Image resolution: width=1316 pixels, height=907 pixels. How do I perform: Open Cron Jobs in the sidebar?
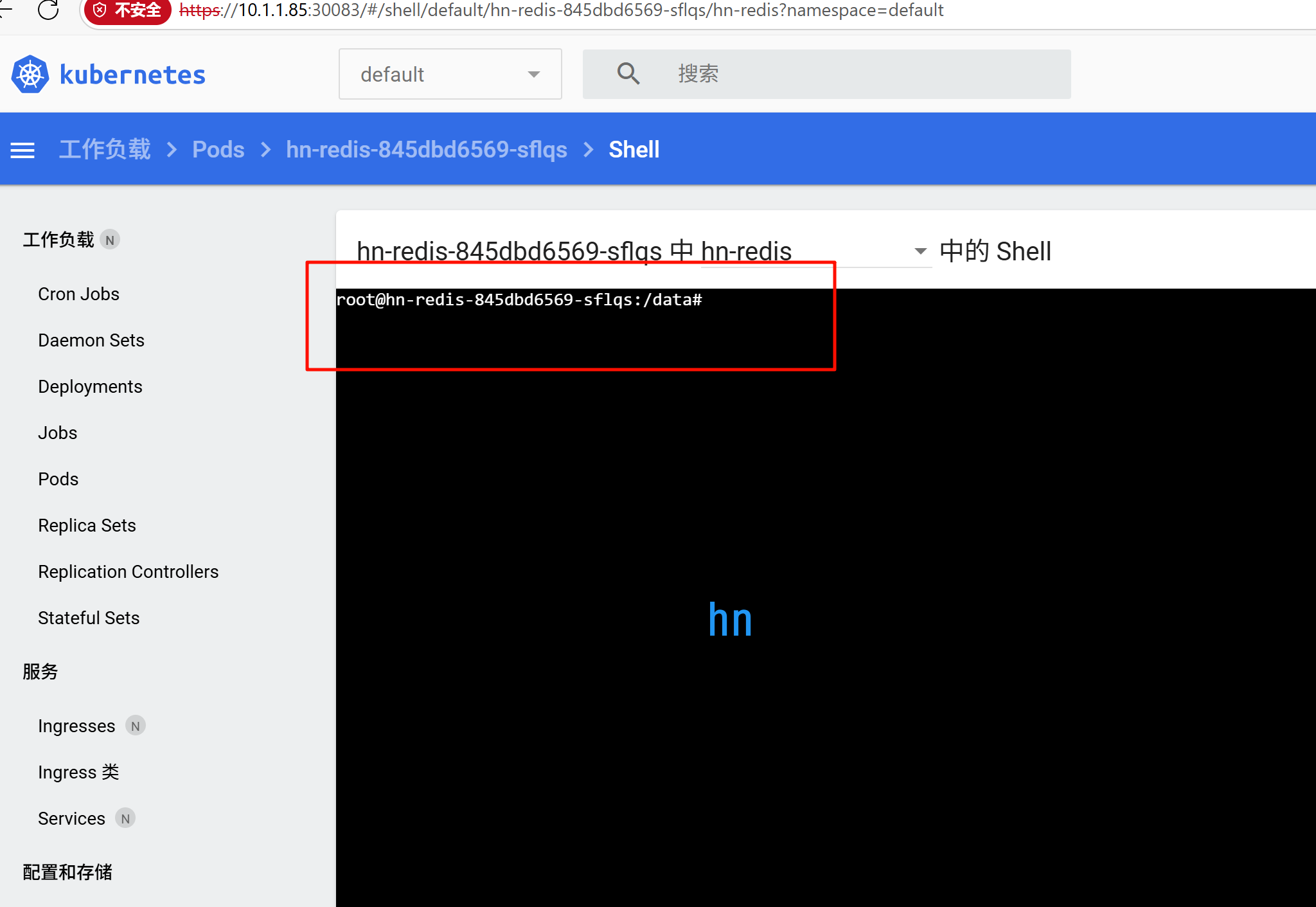[x=78, y=294]
